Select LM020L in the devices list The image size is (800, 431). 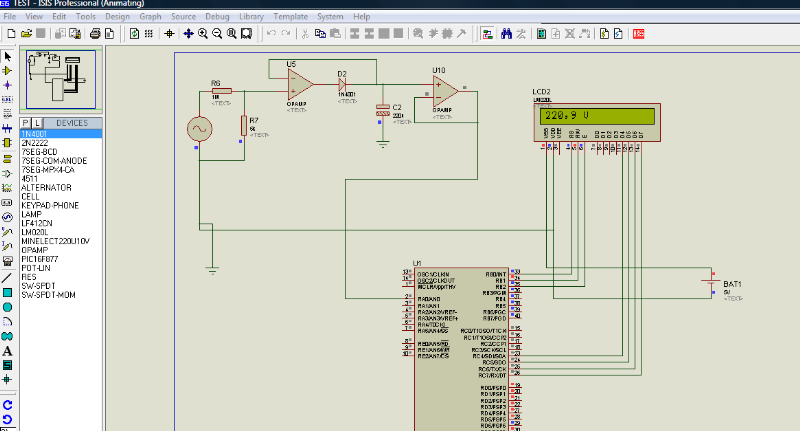point(35,232)
